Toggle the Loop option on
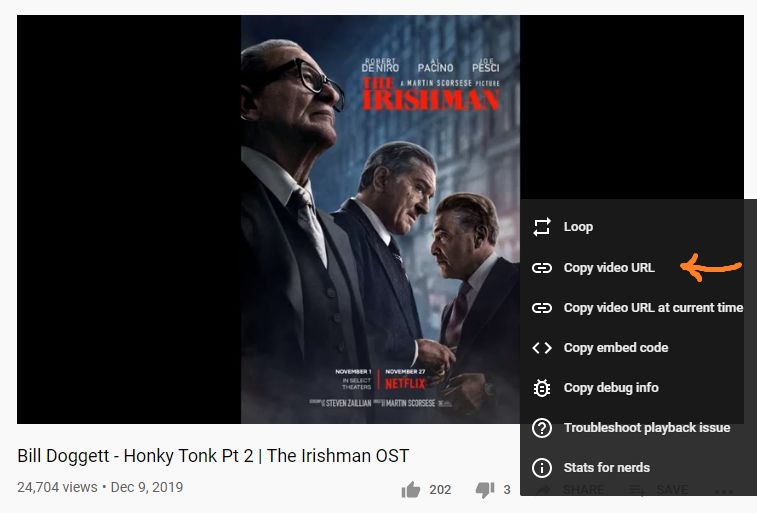The height and width of the screenshot is (513, 757). click(639, 227)
